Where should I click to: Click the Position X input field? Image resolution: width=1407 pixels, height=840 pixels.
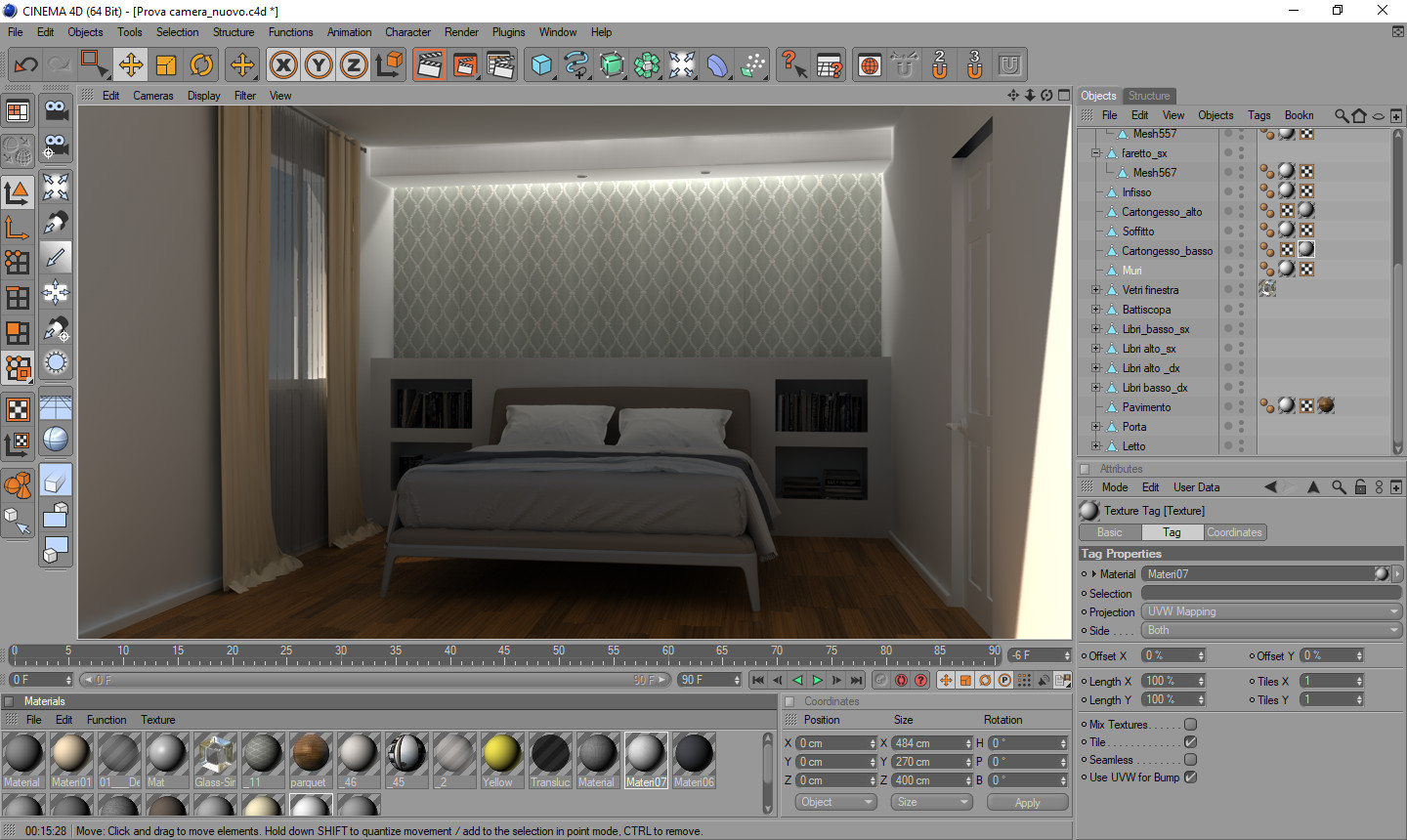836,743
